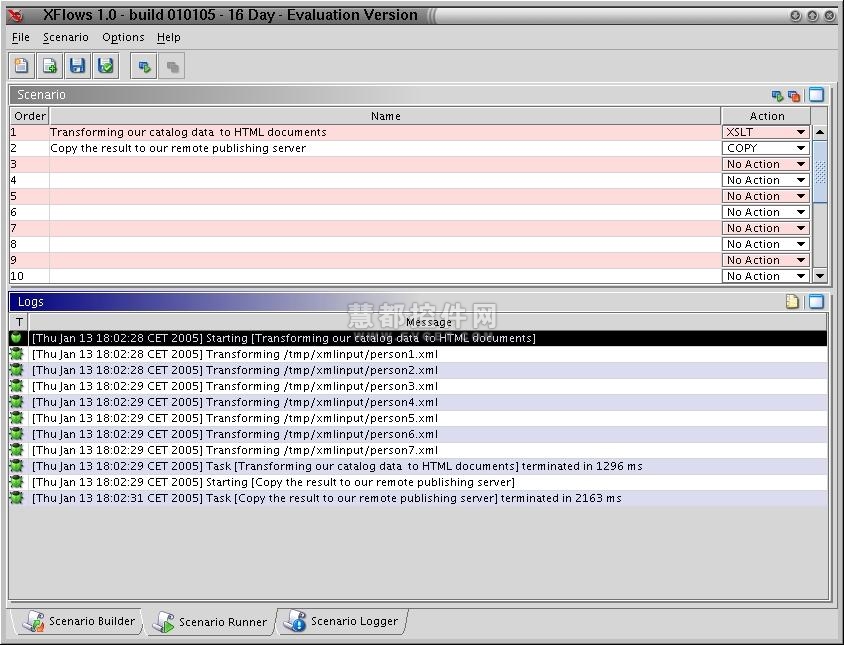Click the scenario table vertical scrollbar thumb
Image resolution: width=844 pixels, height=645 pixels.
tap(820, 172)
